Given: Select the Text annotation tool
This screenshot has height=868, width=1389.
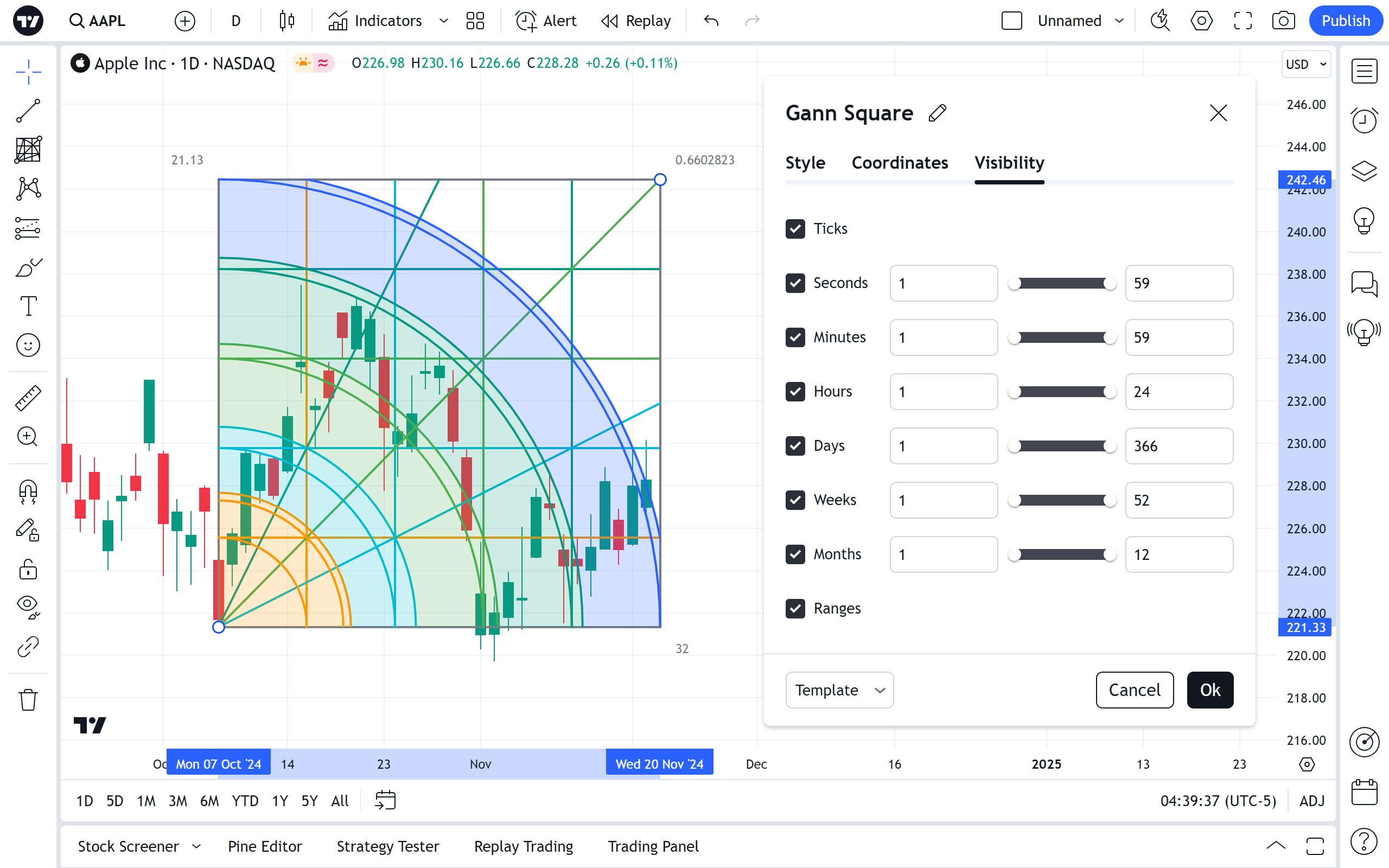Looking at the screenshot, I should point(28,306).
